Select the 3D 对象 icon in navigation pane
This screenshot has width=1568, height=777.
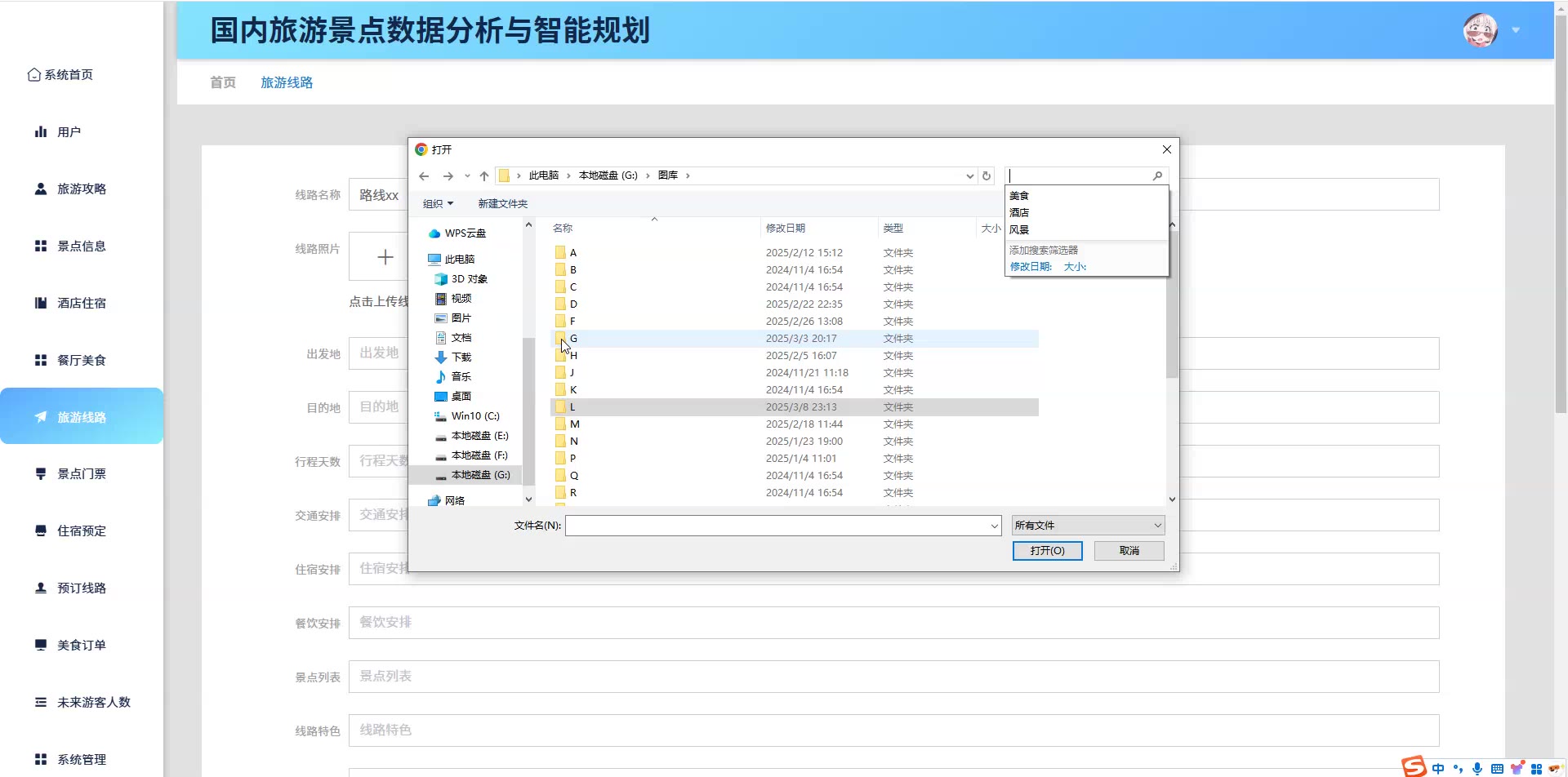click(441, 279)
